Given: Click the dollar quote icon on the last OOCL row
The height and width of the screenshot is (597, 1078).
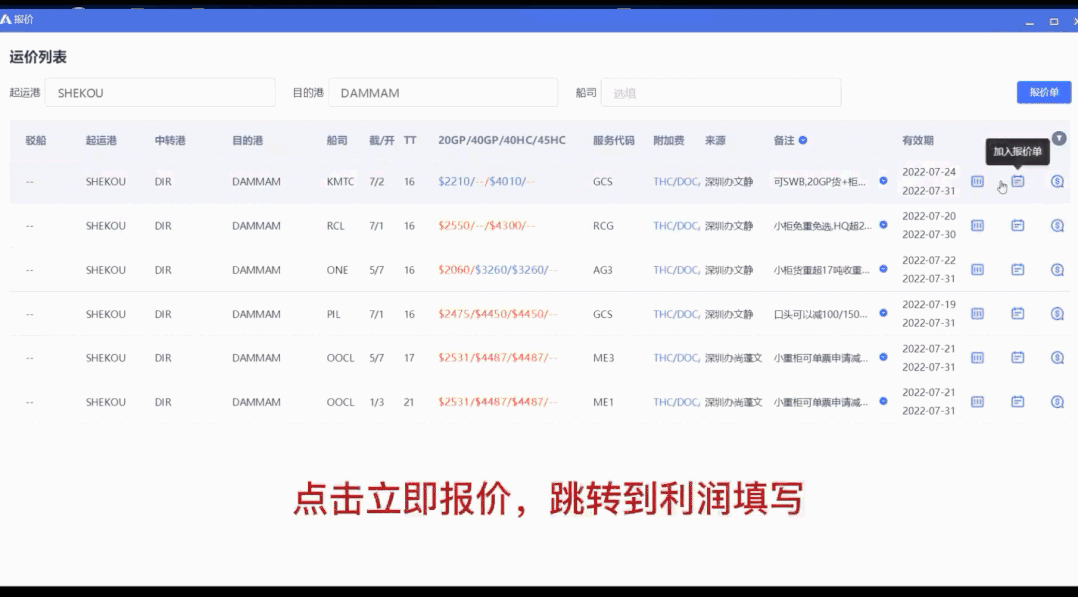Looking at the screenshot, I should [1057, 401].
